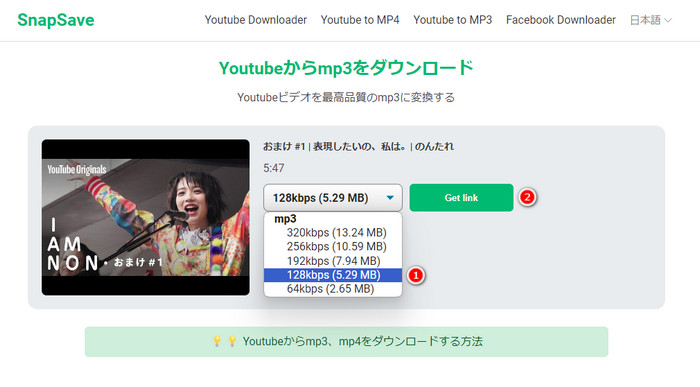Pick the 192kbps (7.94 MB) option
Image resolution: width=700 pixels, height=387 pixels.
(x=333, y=261)
